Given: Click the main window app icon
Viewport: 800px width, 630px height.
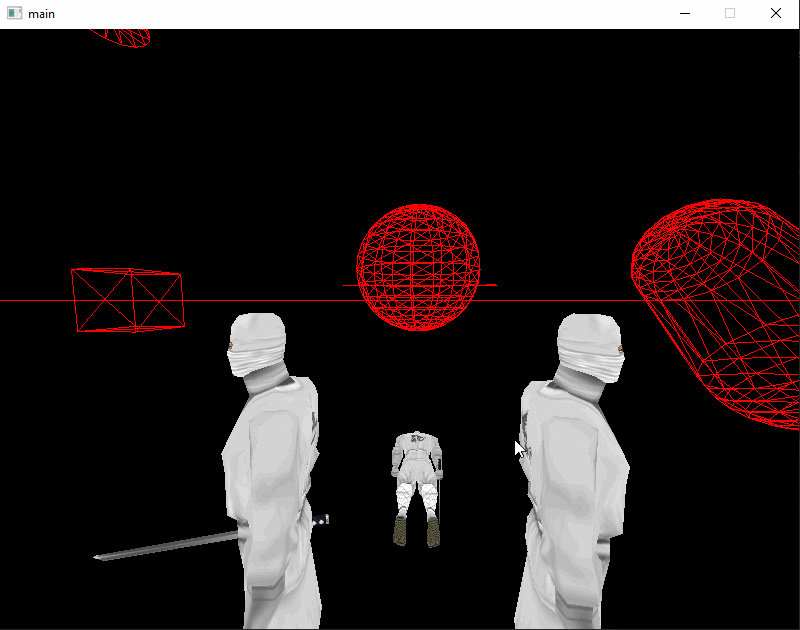Looking at the screenshot, I should point(14,14).
